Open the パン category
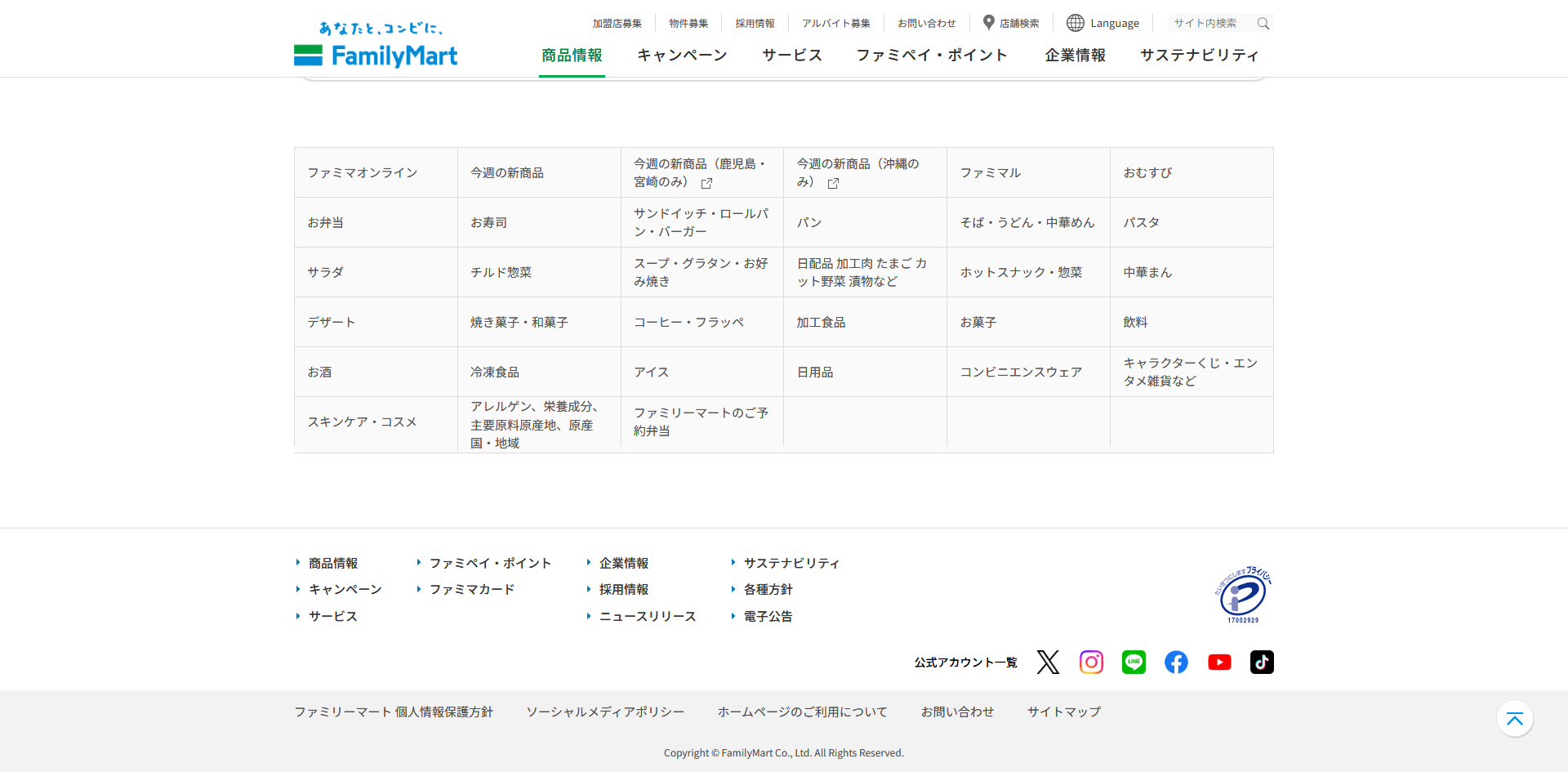Image resolution: width=1568 pixels, height=772 pixels. point(865,222)
